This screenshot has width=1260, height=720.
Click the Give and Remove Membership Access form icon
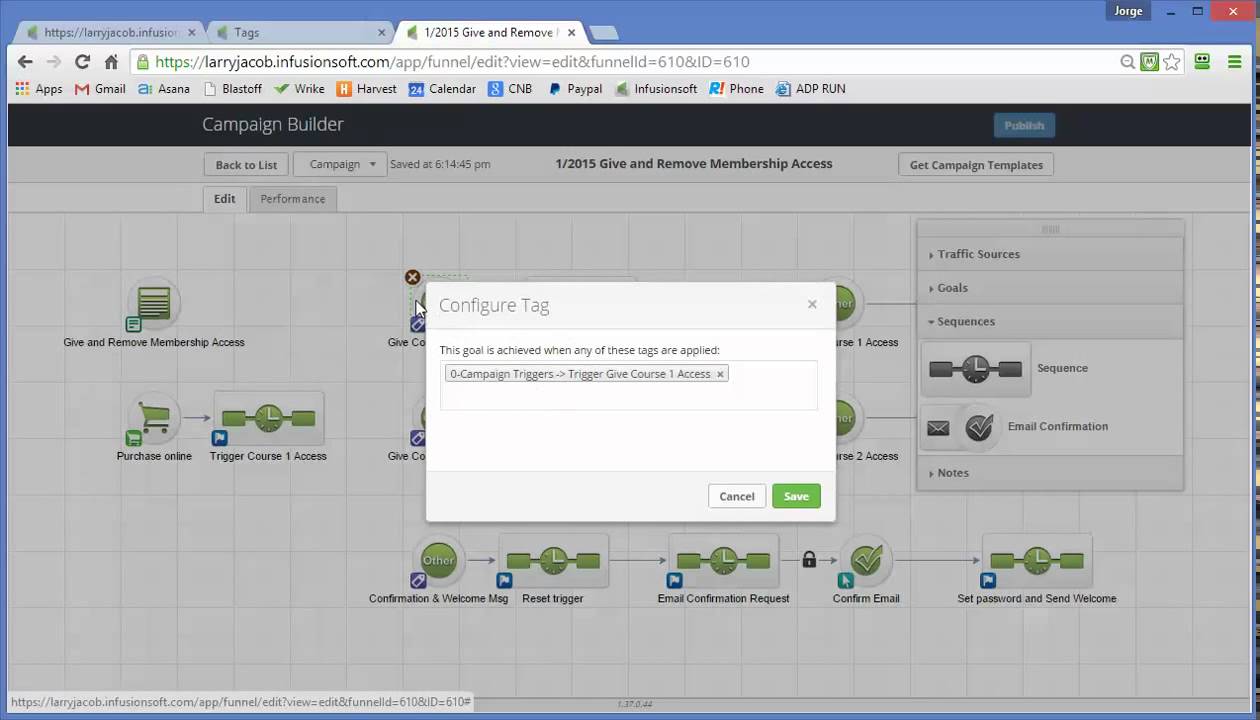[x=154, y=303]
